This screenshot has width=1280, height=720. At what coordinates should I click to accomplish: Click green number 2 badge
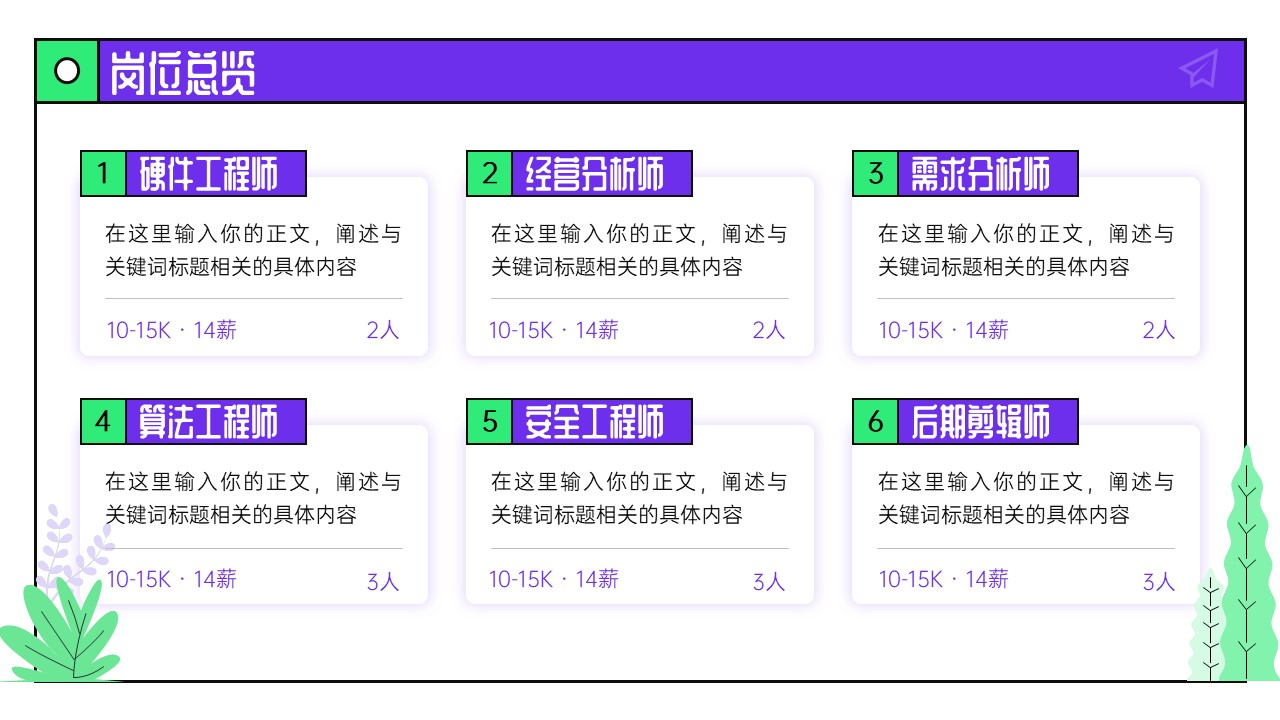[489, 174]
